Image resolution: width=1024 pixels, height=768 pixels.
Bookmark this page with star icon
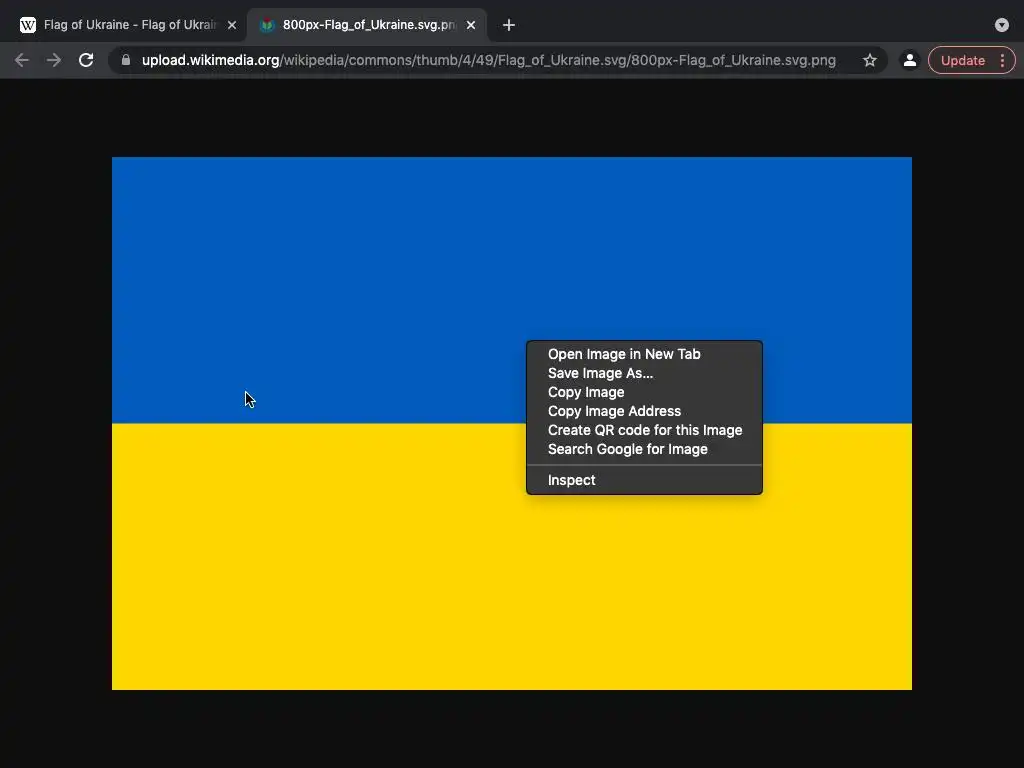click(869, 61)
